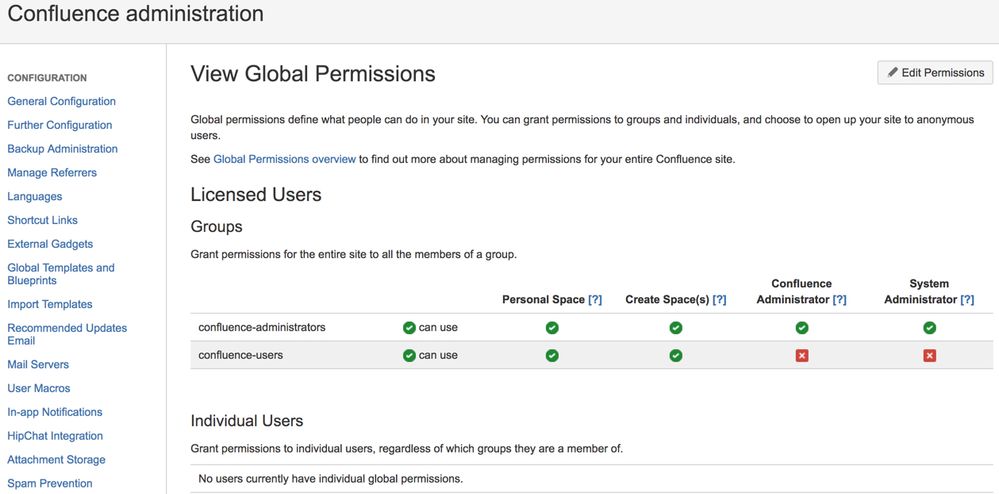999x494 pixels.
Task: Select Languages in the sidebar
Action: tap(35, 196)
